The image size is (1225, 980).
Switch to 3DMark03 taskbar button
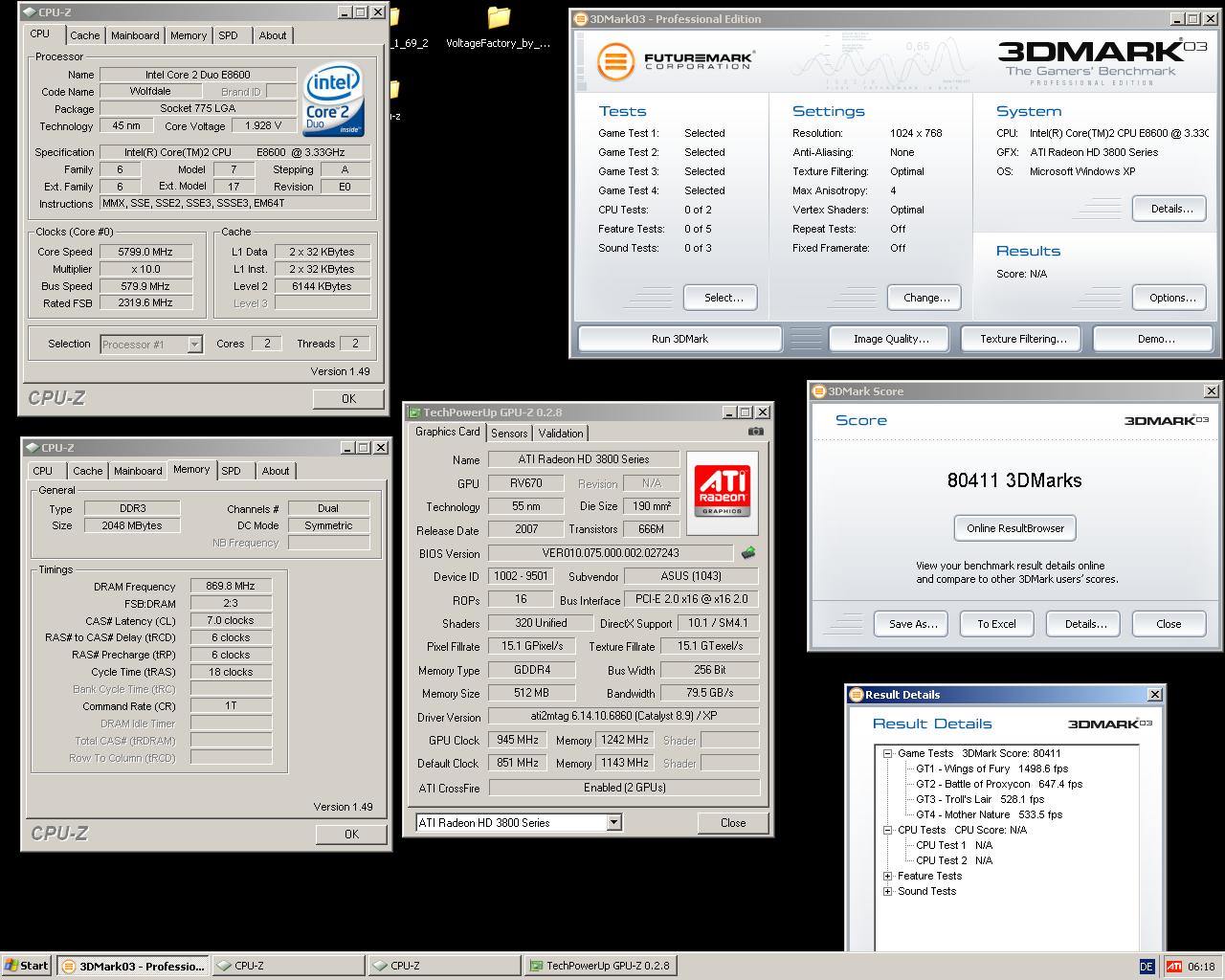(132, 966)
